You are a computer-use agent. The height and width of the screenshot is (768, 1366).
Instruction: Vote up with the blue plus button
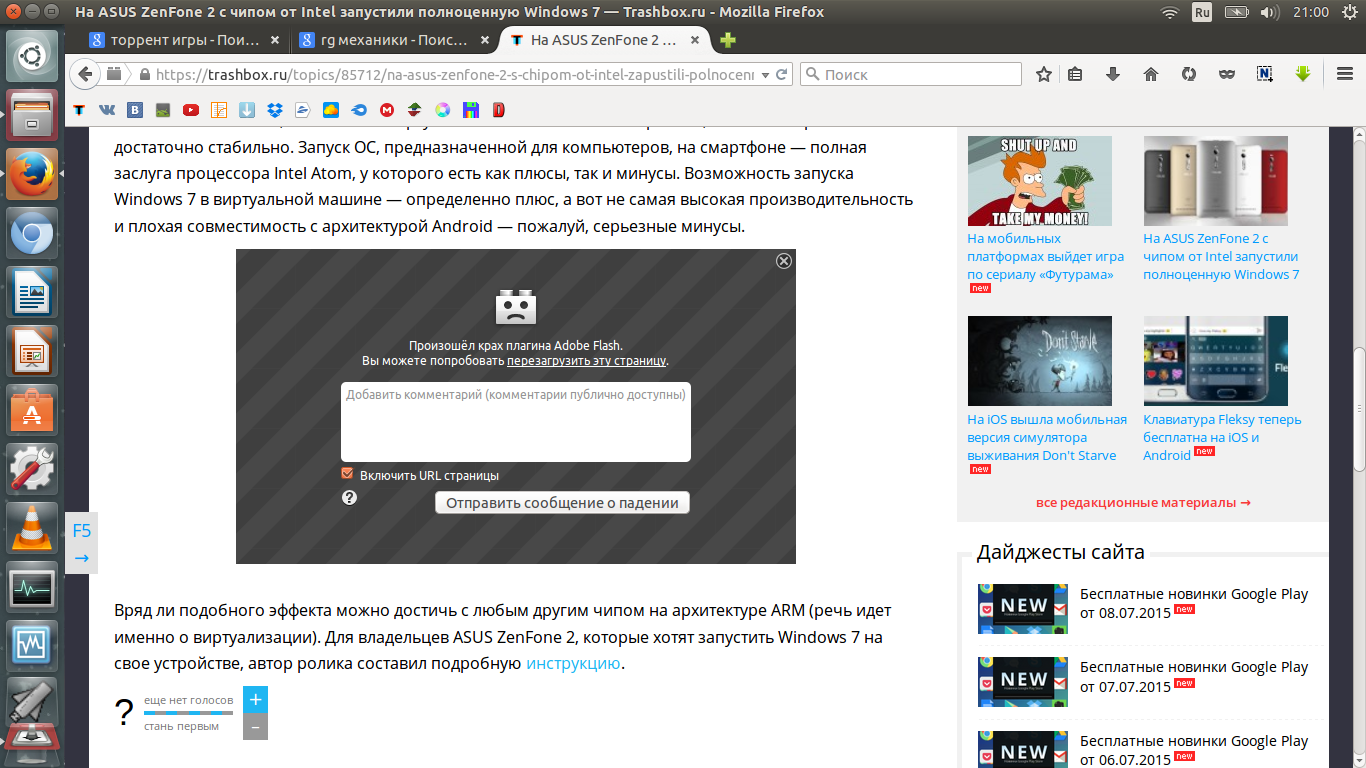(255, 699)
